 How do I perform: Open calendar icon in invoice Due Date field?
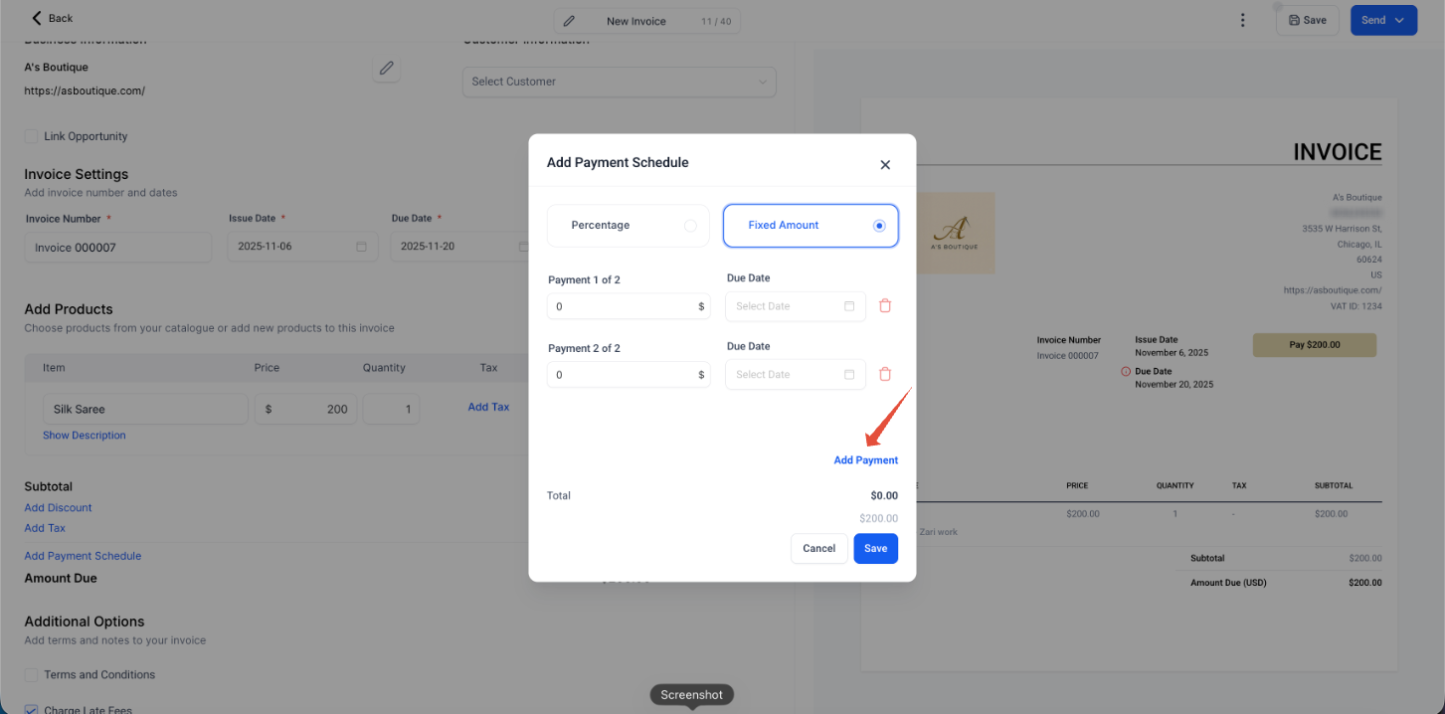(x=523, y=246)
